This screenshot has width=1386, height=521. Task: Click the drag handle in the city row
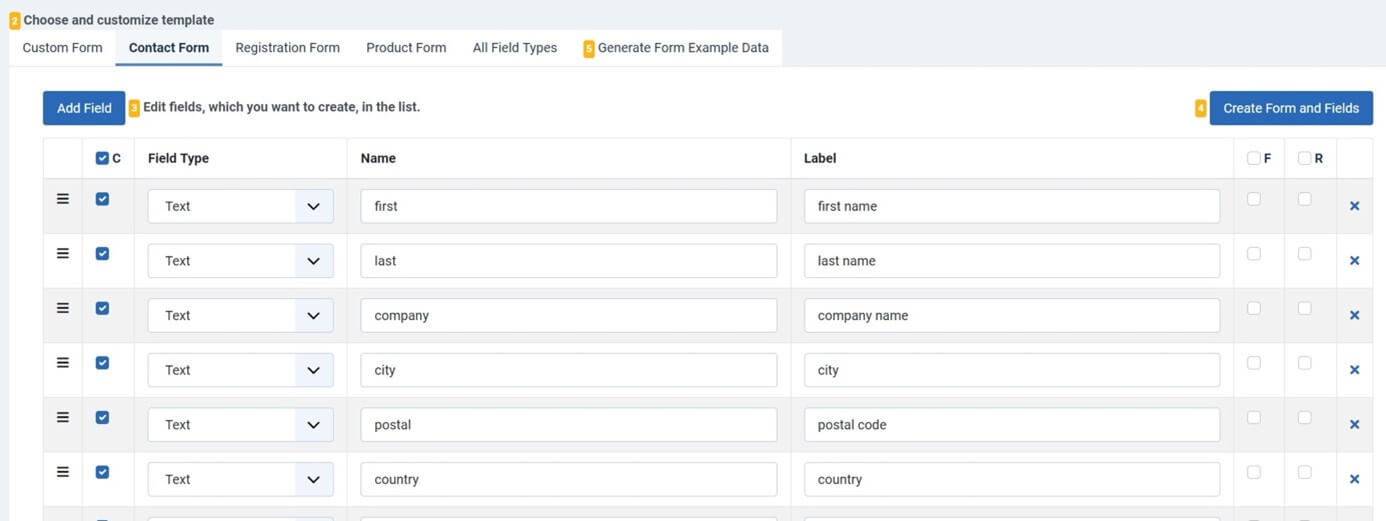point(62,363)
